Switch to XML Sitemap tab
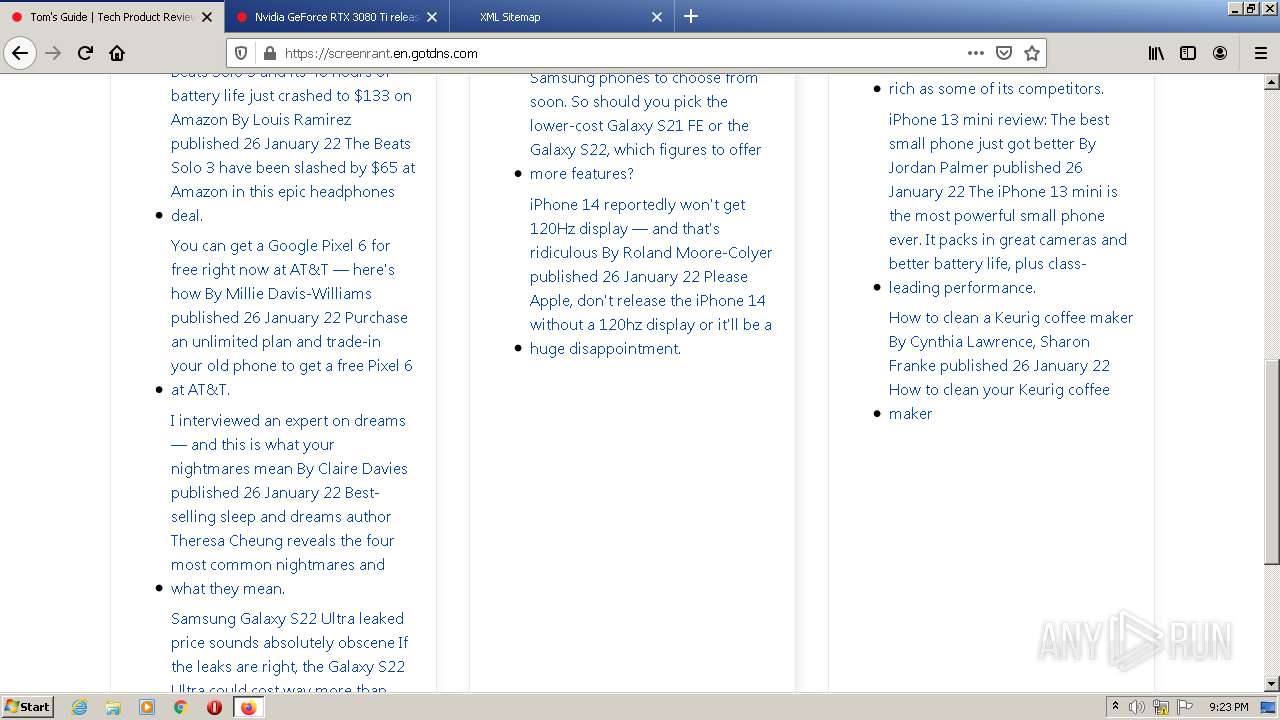The width and height of the screenshot is (1280, 720). point(562,17)
